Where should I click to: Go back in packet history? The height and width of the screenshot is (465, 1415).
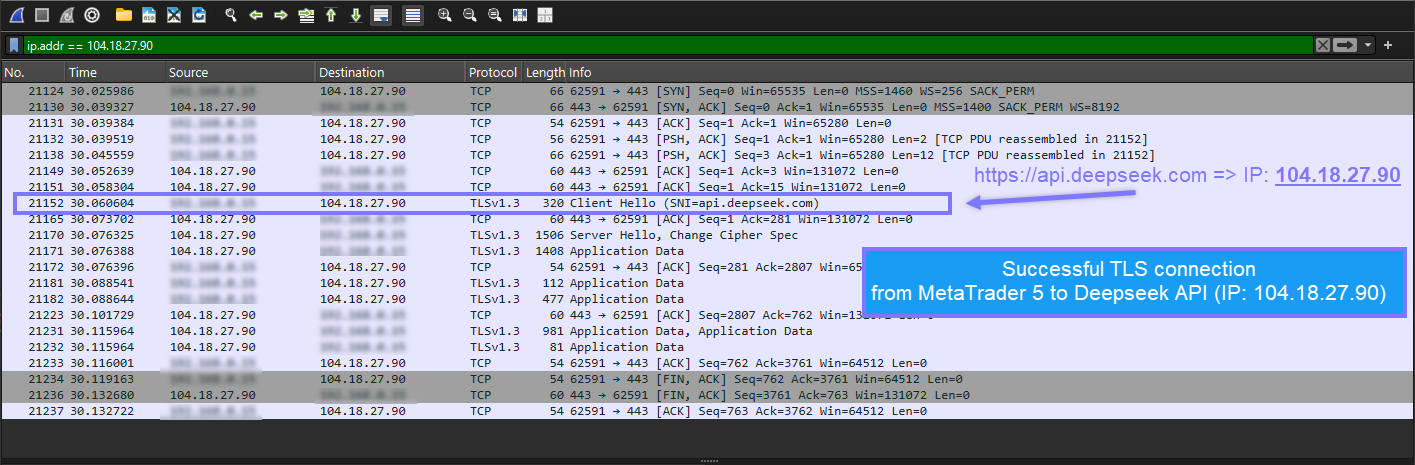point(256,15)
